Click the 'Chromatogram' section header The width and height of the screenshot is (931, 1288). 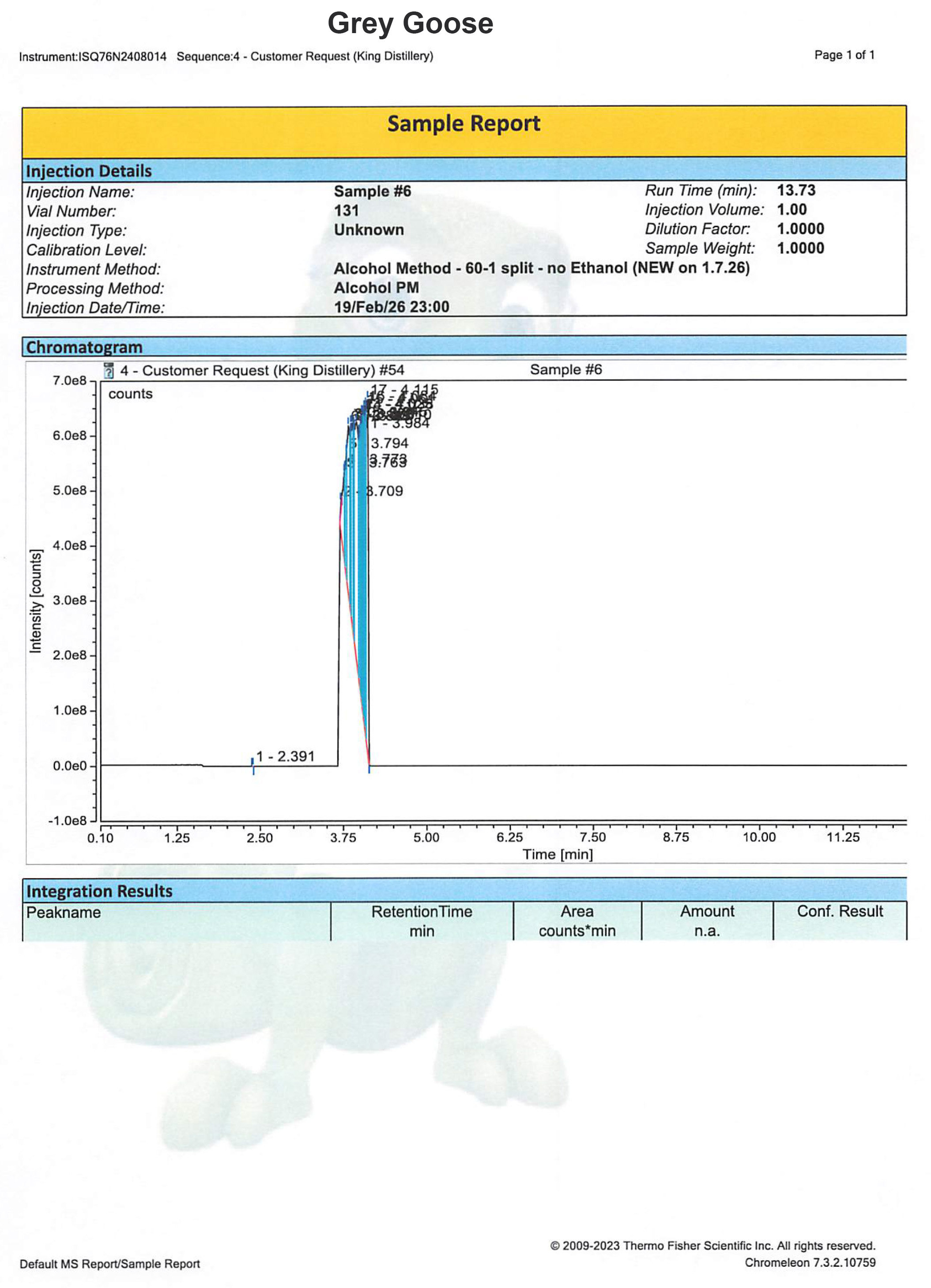464,346
